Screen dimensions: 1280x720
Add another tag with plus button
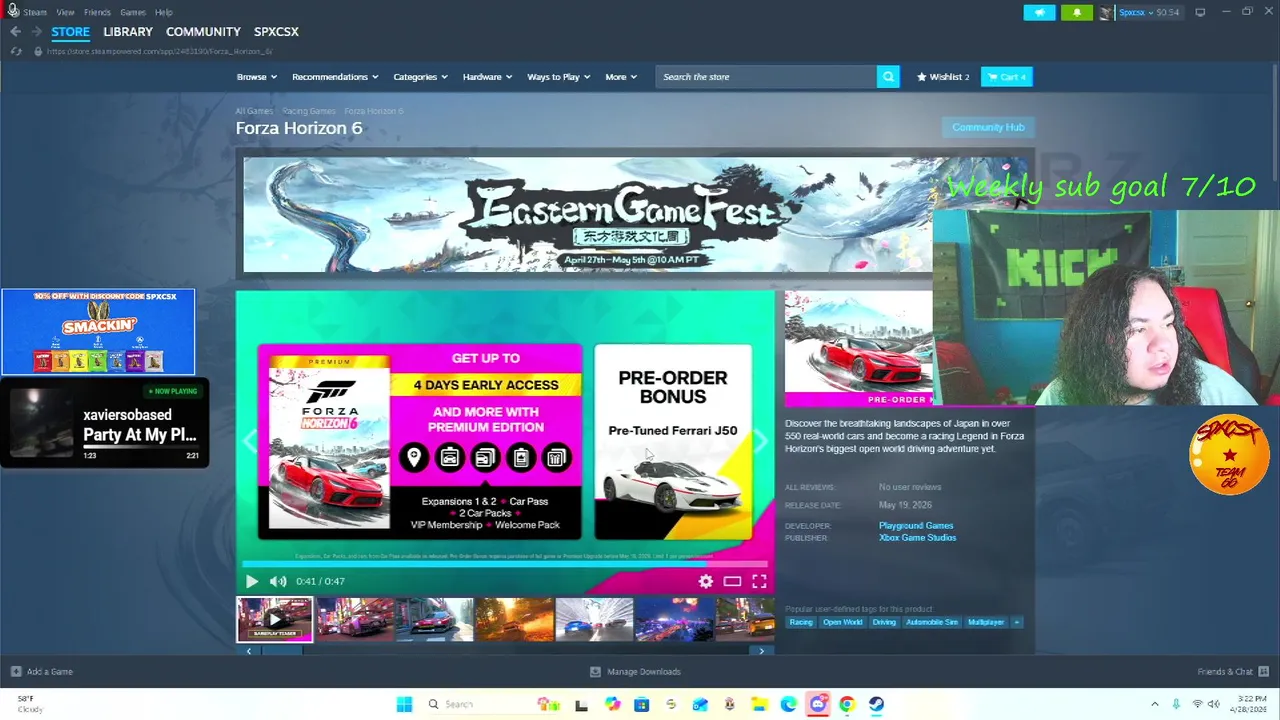(x=1017, y=622)
